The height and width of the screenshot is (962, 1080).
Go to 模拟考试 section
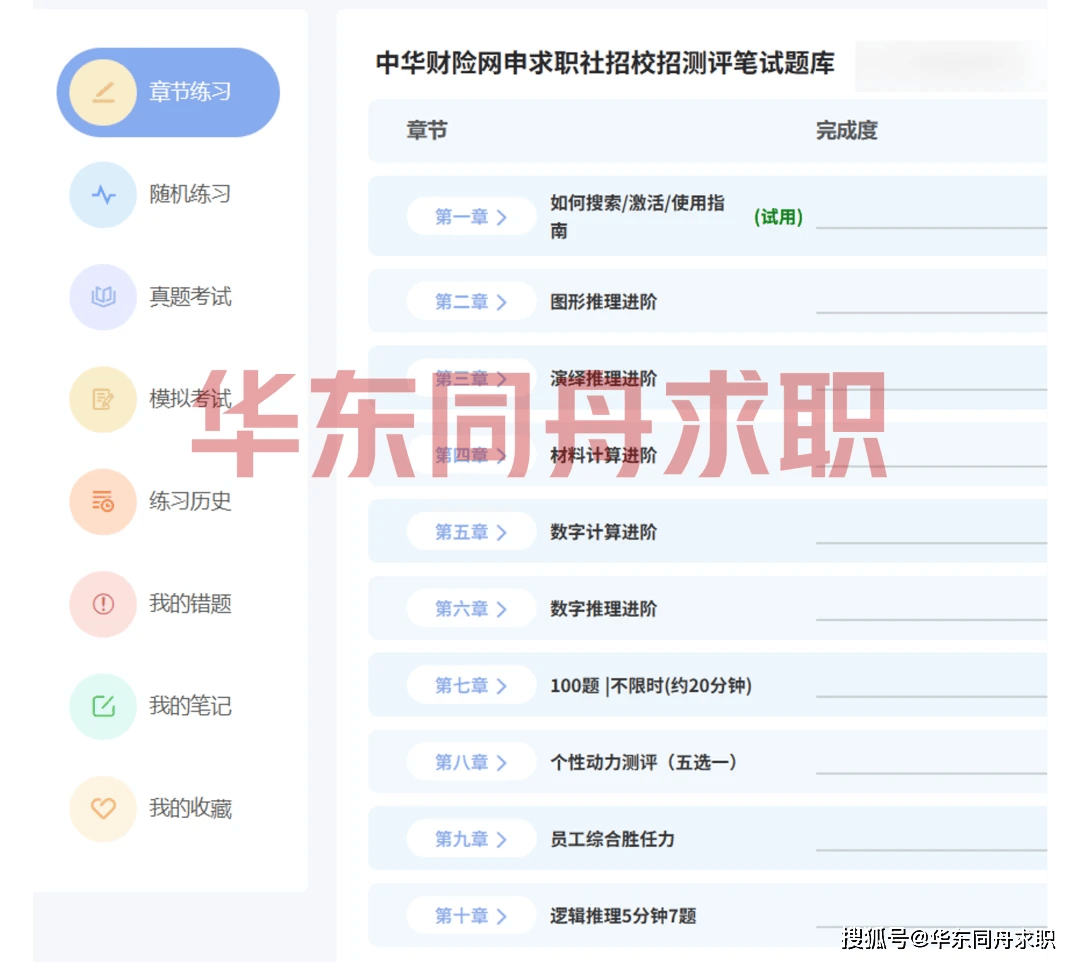click(x=190, y=399)
